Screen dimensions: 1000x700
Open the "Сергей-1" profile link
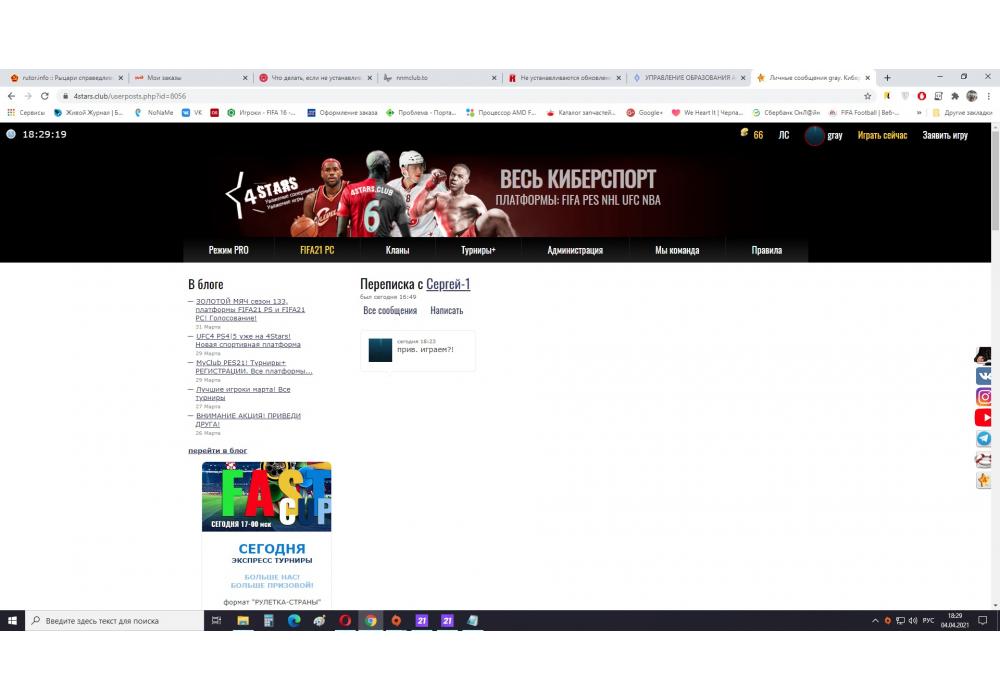coord(448,284)
